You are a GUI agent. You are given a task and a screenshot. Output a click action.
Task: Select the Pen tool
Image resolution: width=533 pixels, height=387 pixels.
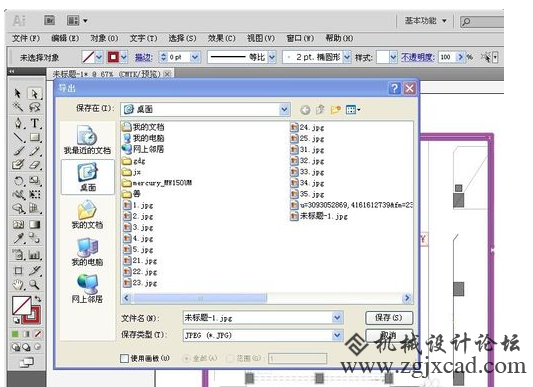pyautogui.click(x=18, y=123)
